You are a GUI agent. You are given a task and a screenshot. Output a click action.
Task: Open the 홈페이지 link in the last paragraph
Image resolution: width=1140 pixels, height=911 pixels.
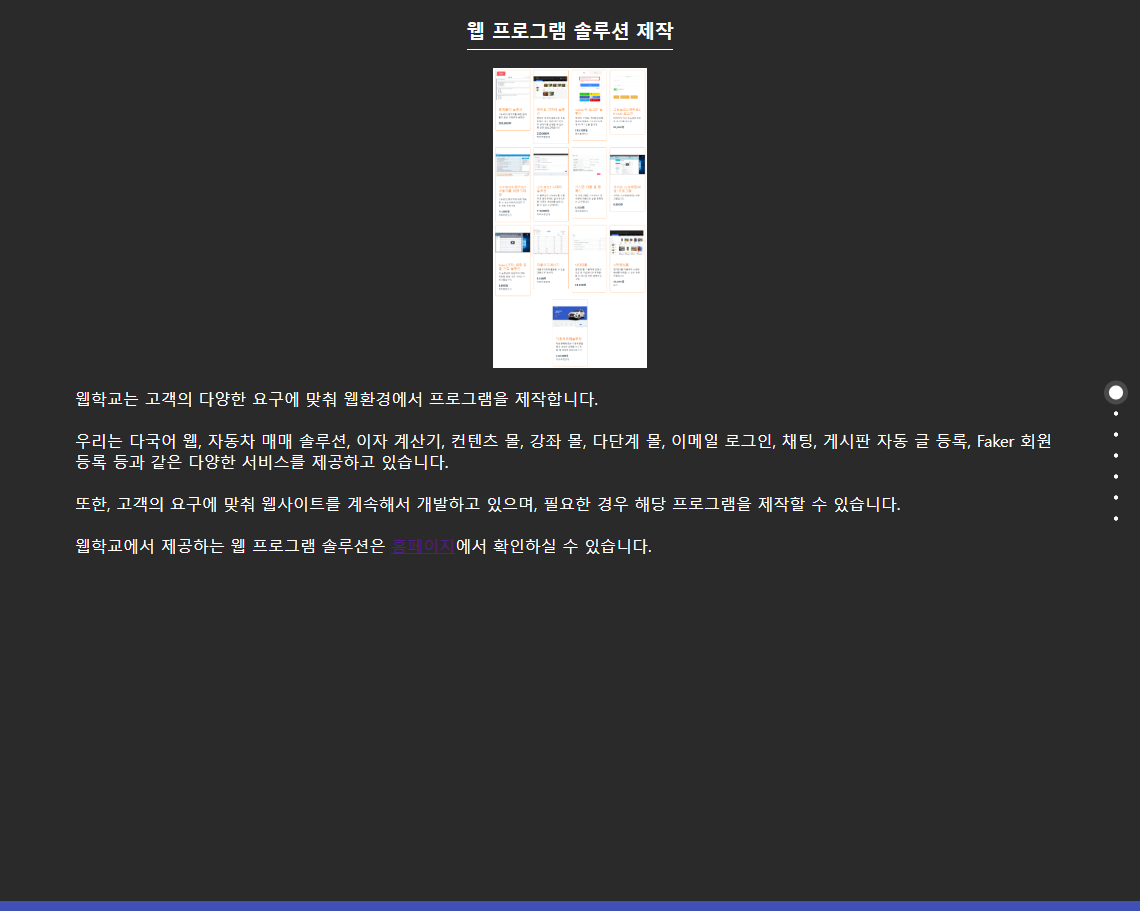click(x=425, y=547)
